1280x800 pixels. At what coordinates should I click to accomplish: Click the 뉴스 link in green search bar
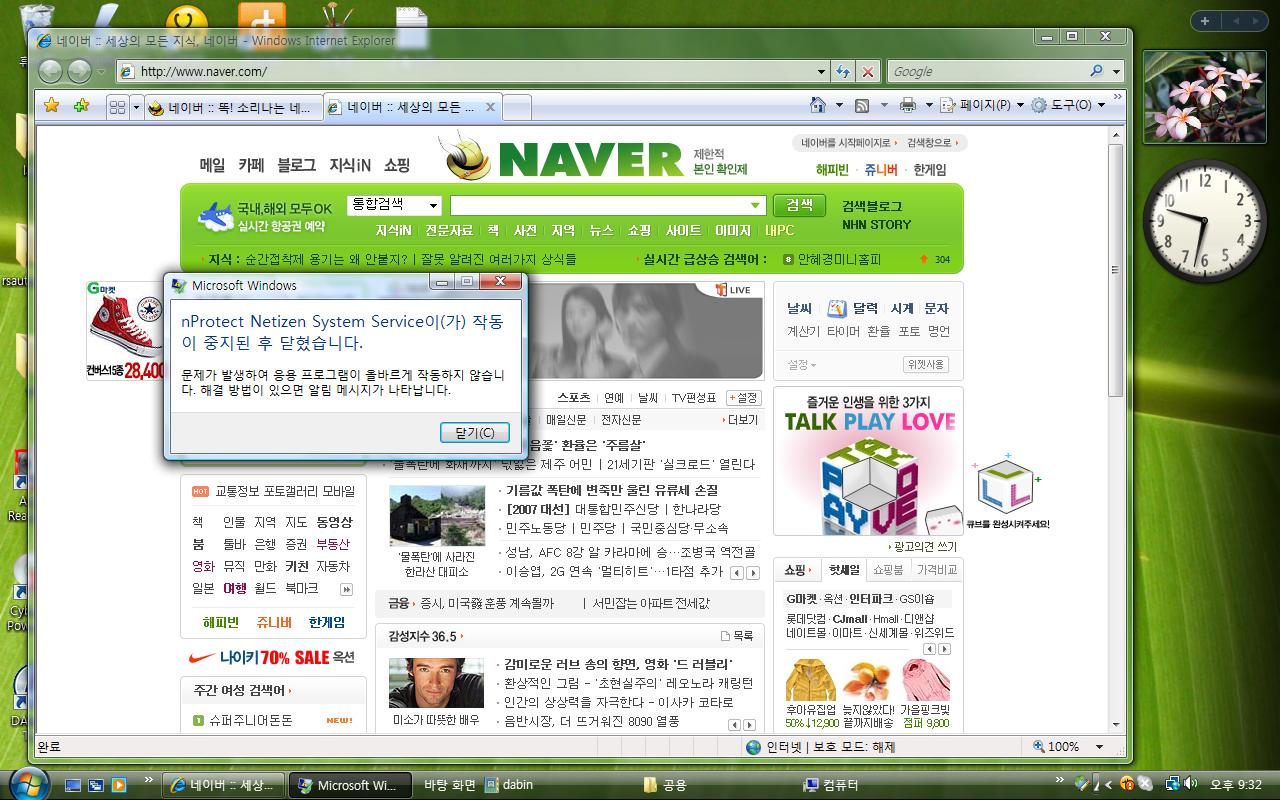coord(601,231)
